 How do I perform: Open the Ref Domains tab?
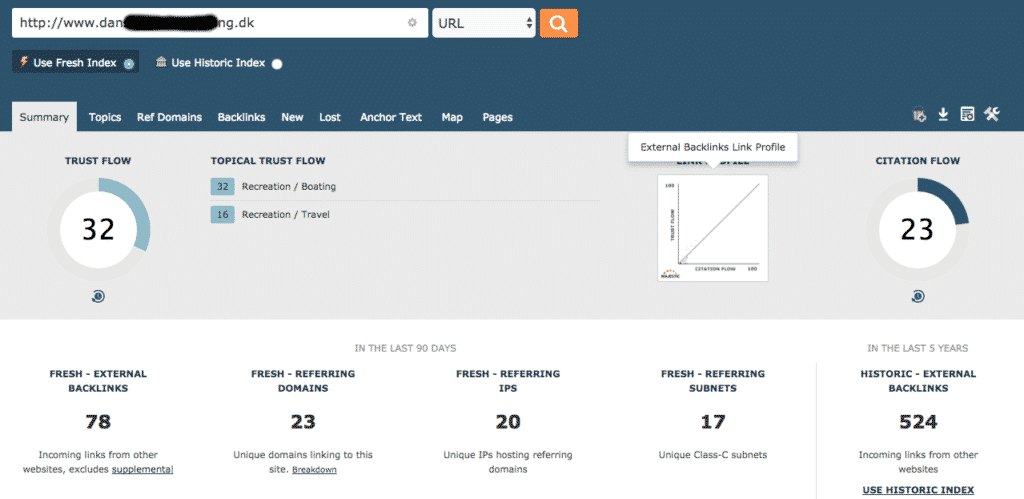169,117
